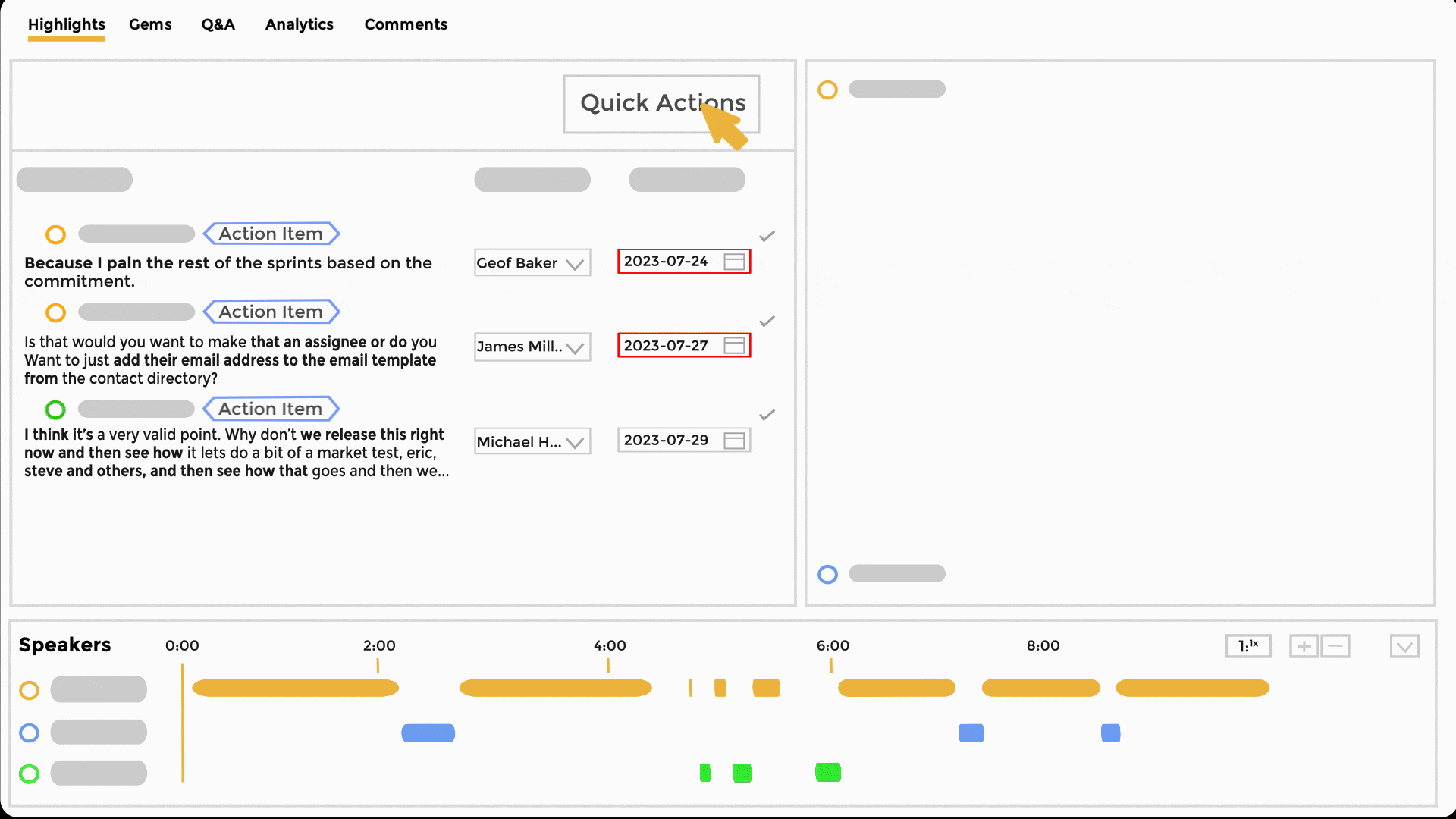Open the calendar picker for 2023-07-29
1456x819 pixels.
click(x=733, y=440)
